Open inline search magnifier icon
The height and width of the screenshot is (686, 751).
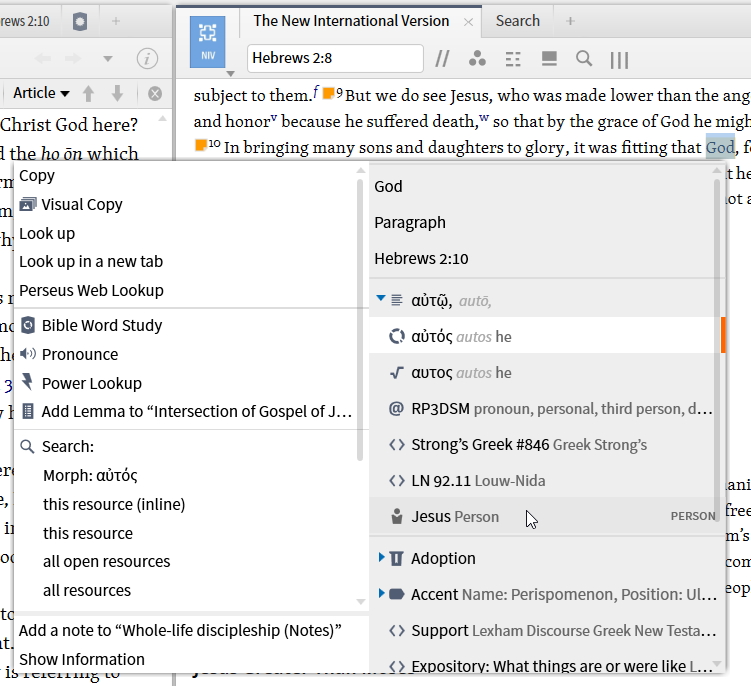584,59
